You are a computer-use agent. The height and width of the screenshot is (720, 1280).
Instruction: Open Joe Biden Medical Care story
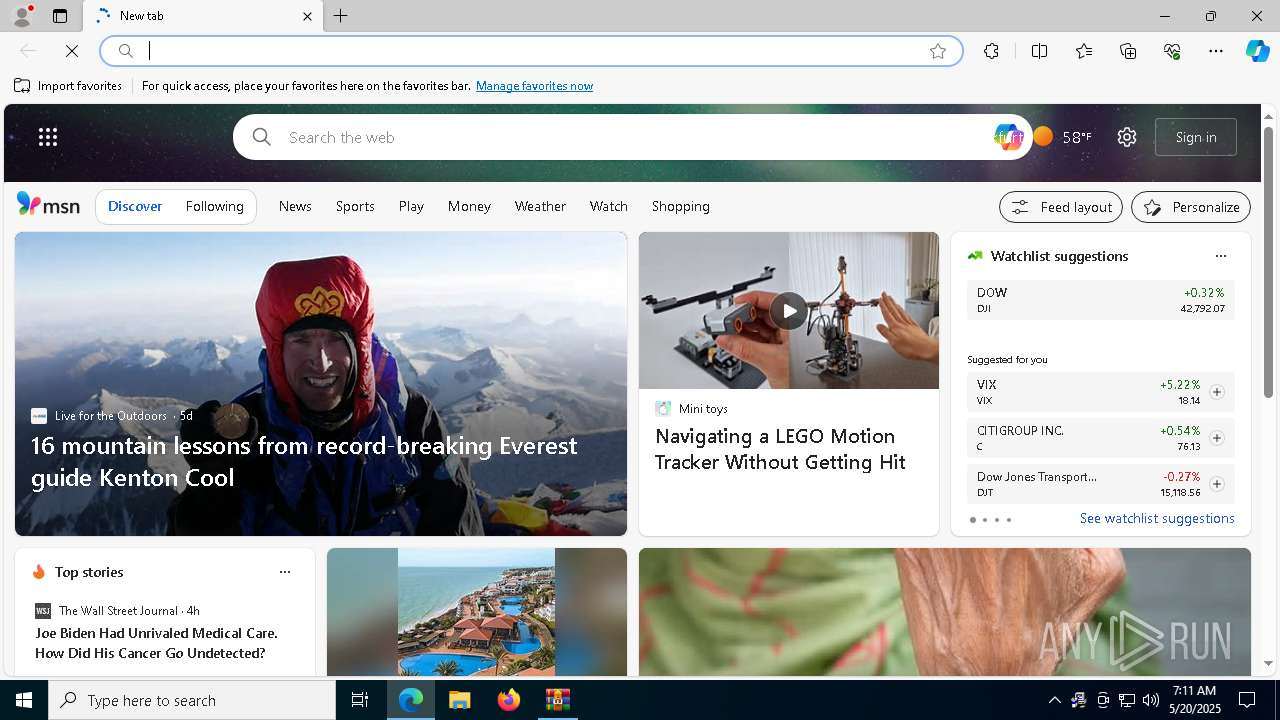click(x=156, y=643)
